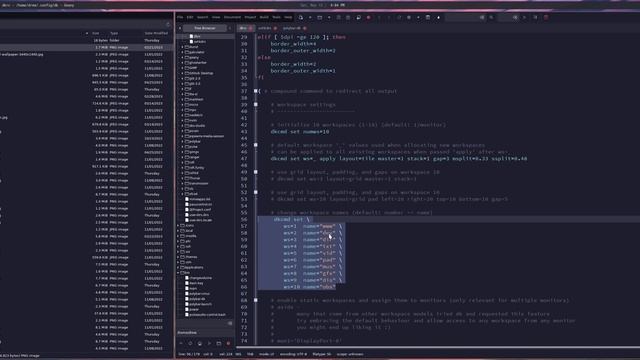Viewport: 640px width, 360px height.
Task: Sort file manager by Size column
Action: click(x=96, y=33)
